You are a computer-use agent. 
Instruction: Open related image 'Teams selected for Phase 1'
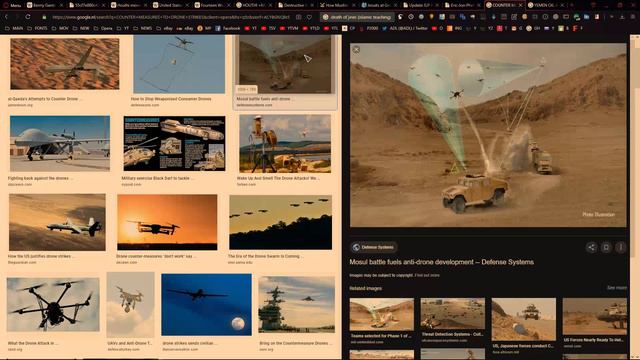point(382,314)
